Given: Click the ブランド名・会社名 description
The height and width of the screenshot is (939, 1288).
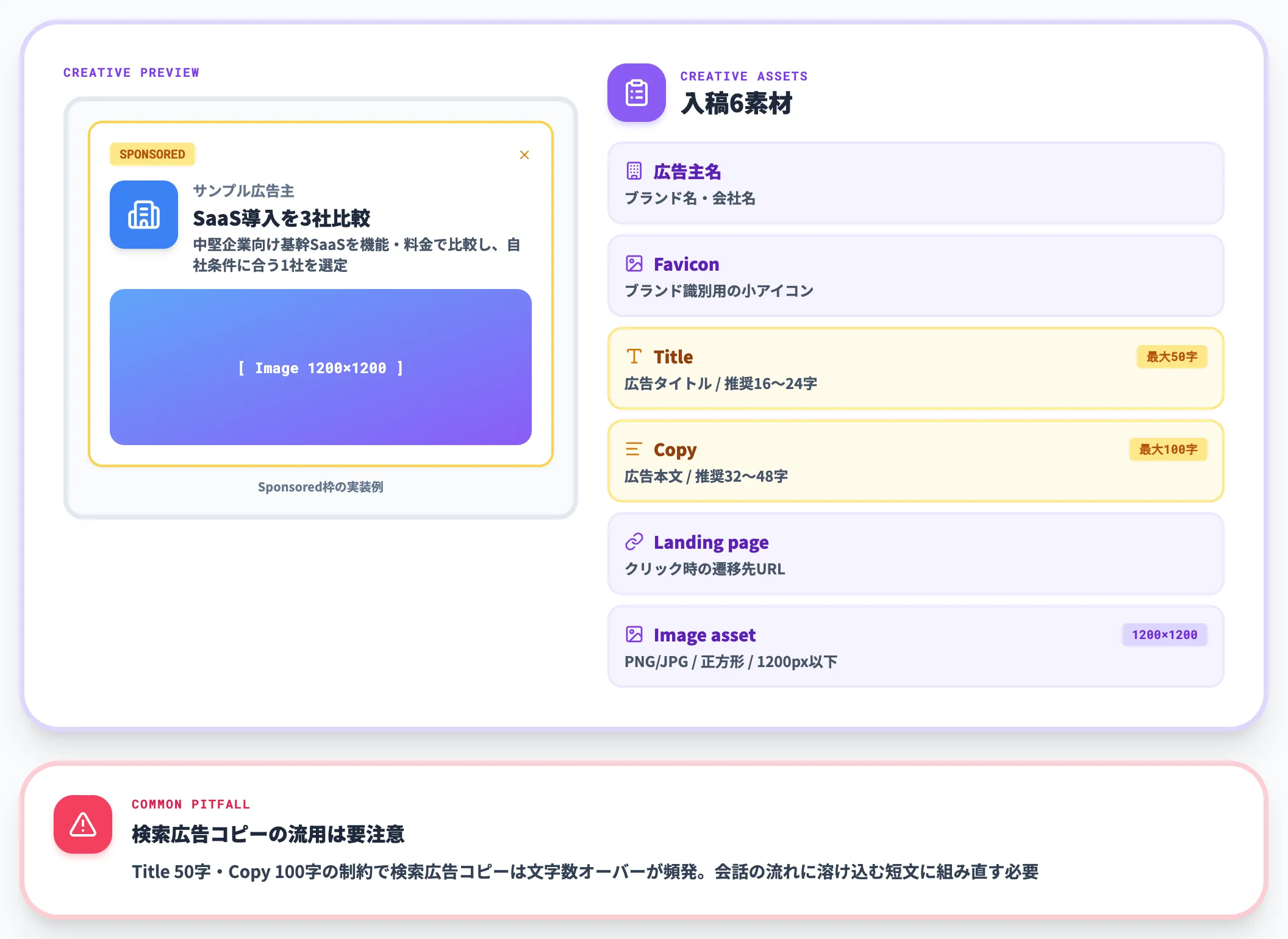Looking at the screenshot, I should click(x=690, y=198).
